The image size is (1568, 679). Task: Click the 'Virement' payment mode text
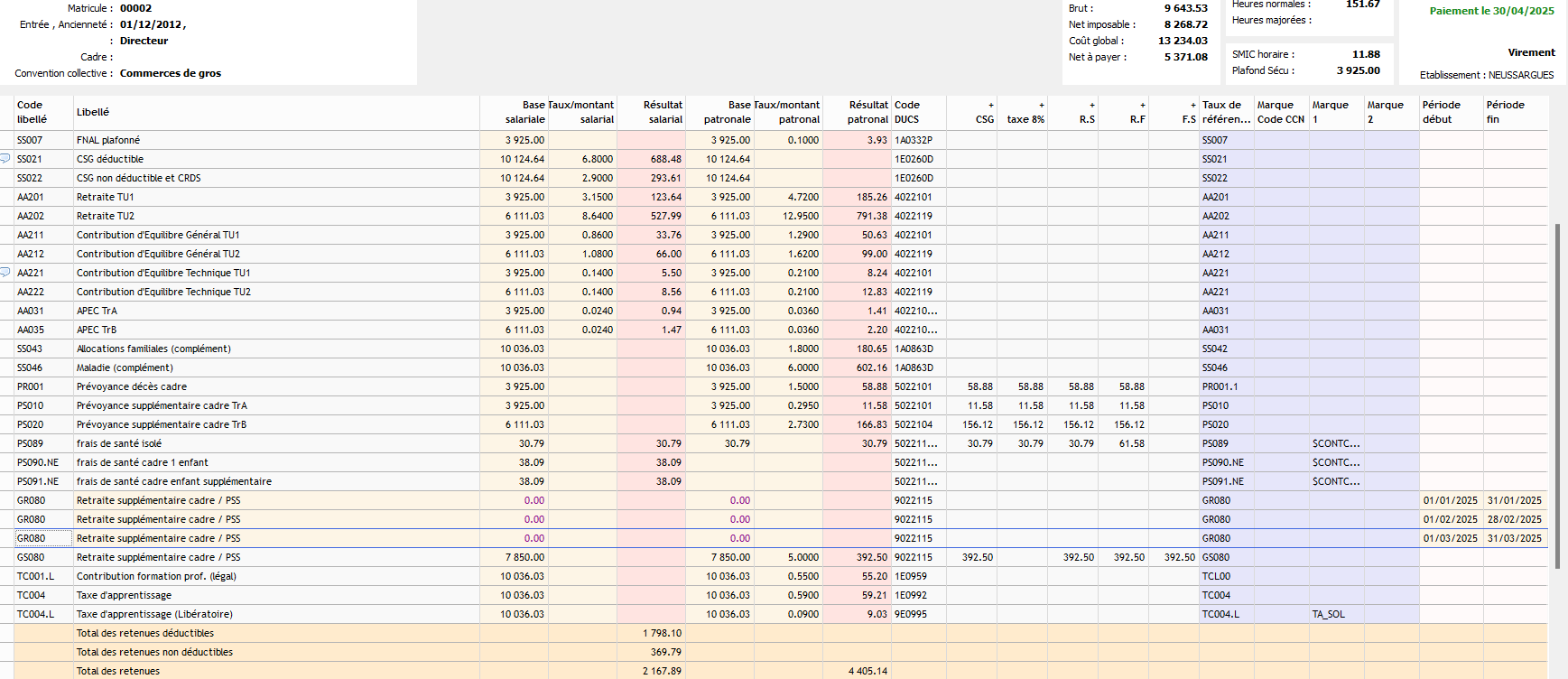[1531, 52]
